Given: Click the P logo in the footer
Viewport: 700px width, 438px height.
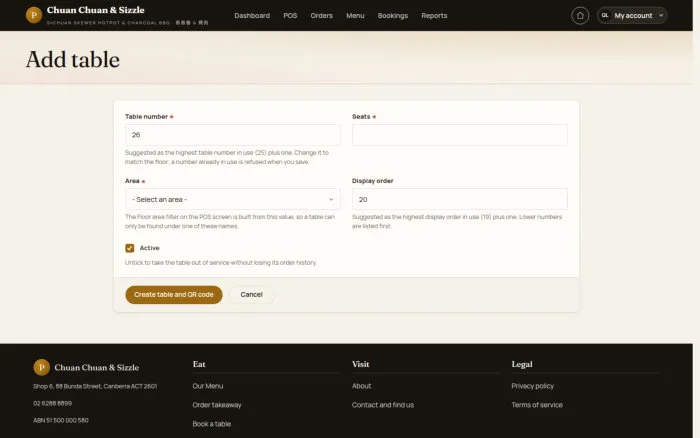Looking at the screenshot, I should click(42, 367).
